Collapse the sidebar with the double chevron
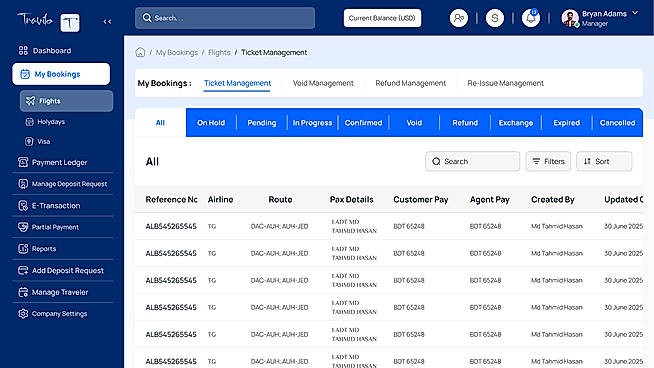 pyautogui.click(x=107, y=22)
